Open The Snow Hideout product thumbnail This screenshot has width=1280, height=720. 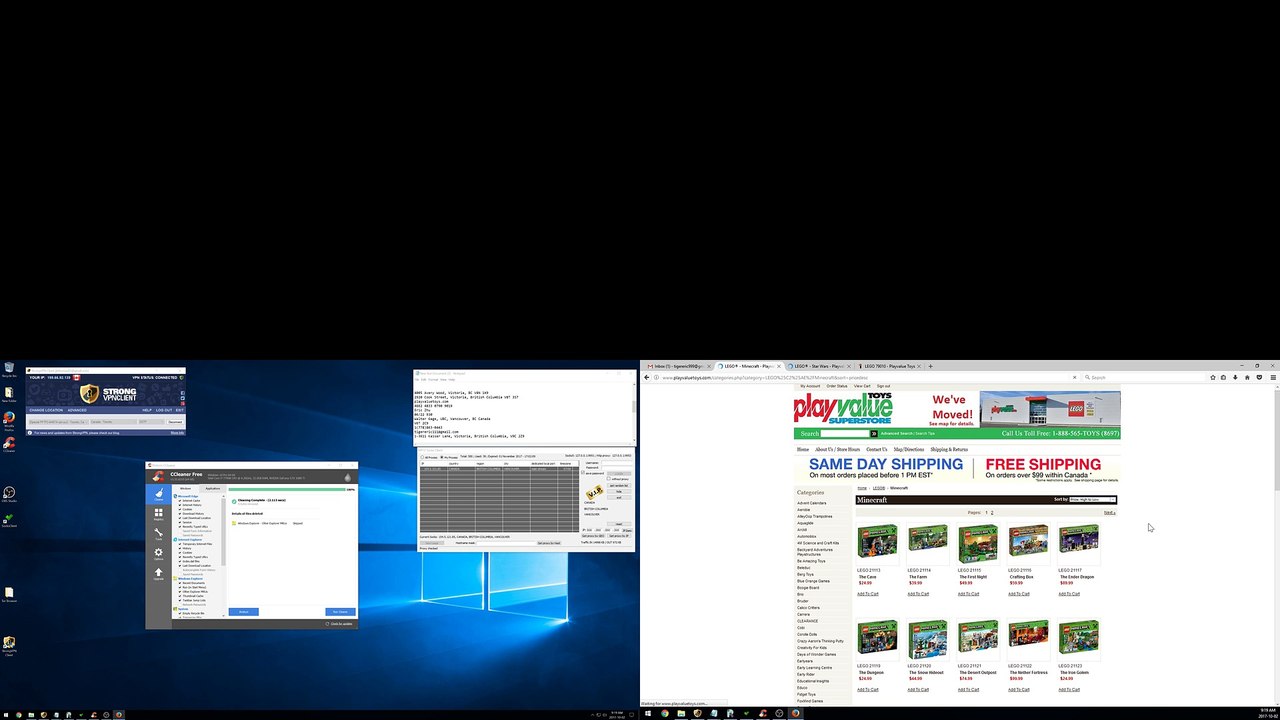[928, 639]
